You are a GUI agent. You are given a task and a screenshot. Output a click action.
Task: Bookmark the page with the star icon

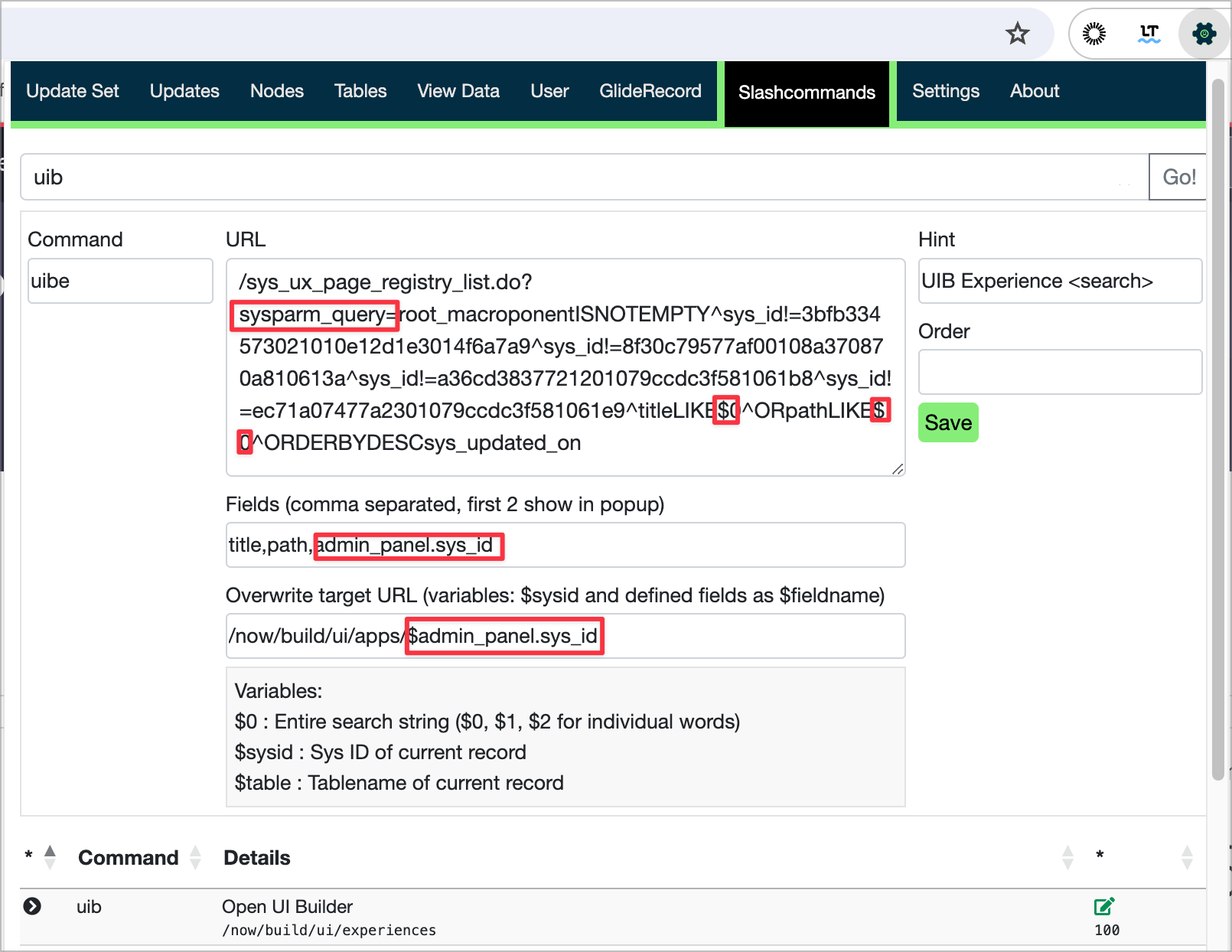click(1017, 34)
